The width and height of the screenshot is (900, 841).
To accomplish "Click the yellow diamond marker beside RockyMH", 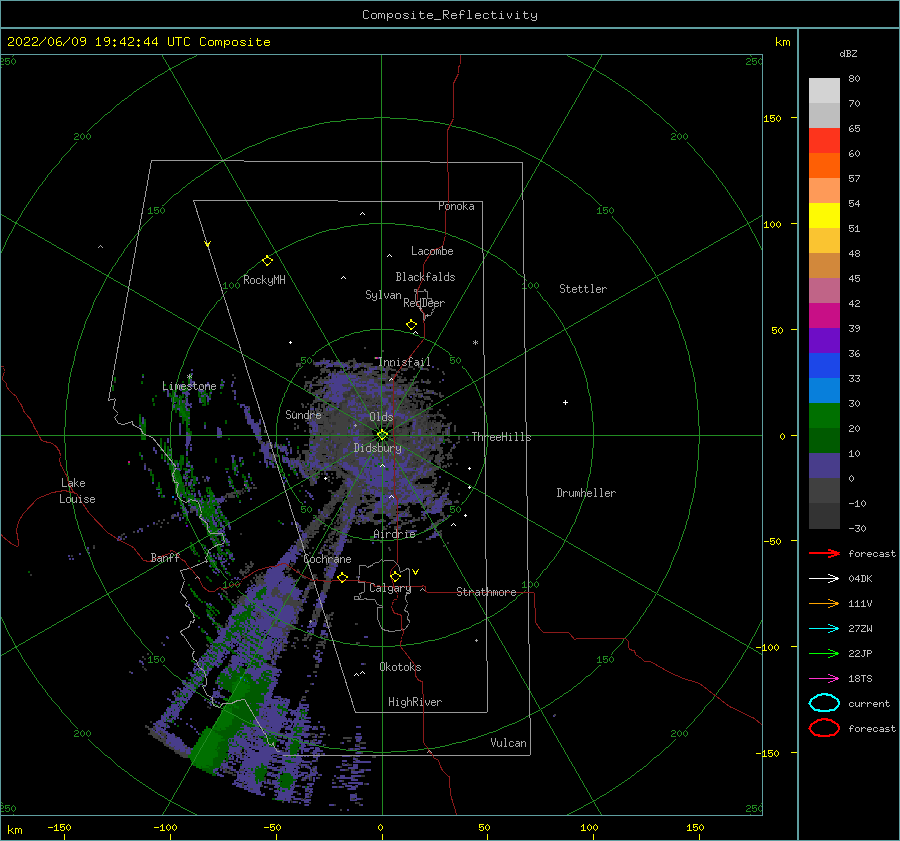I will 267,261.
